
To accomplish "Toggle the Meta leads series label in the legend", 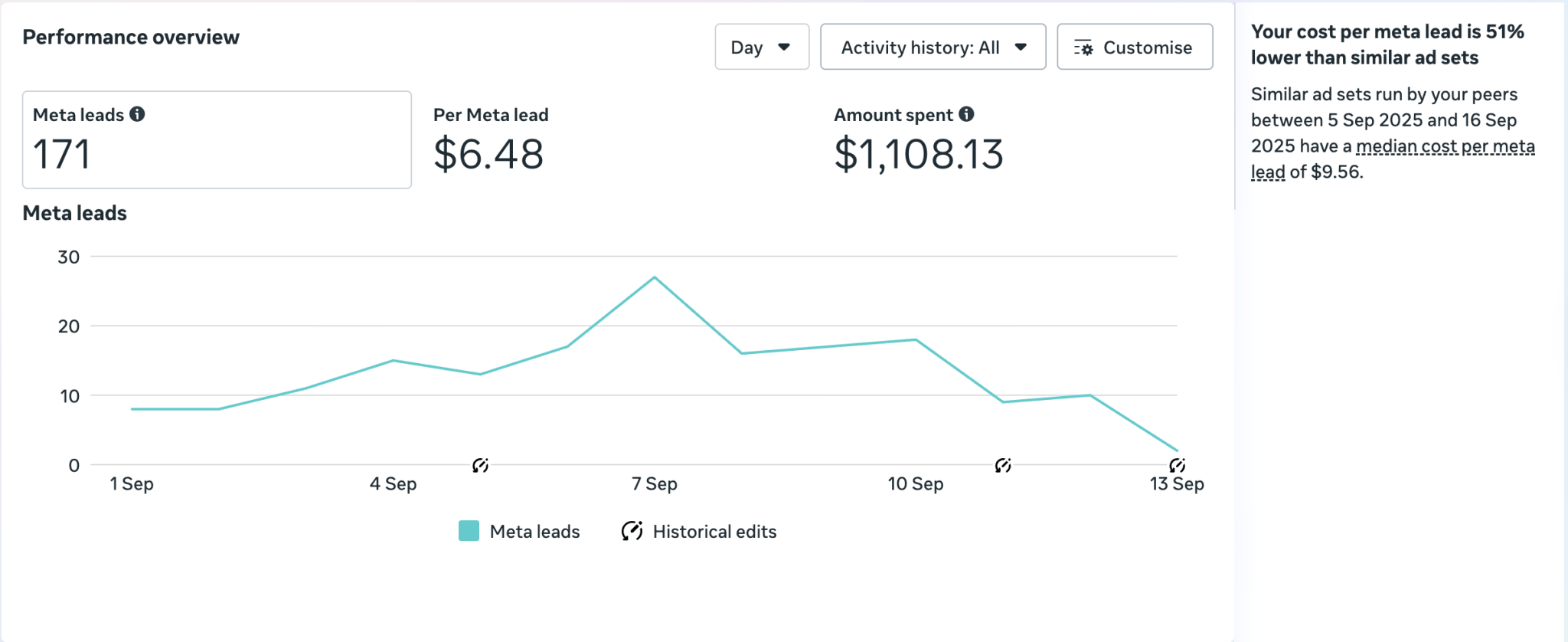I will coord(534,531).
